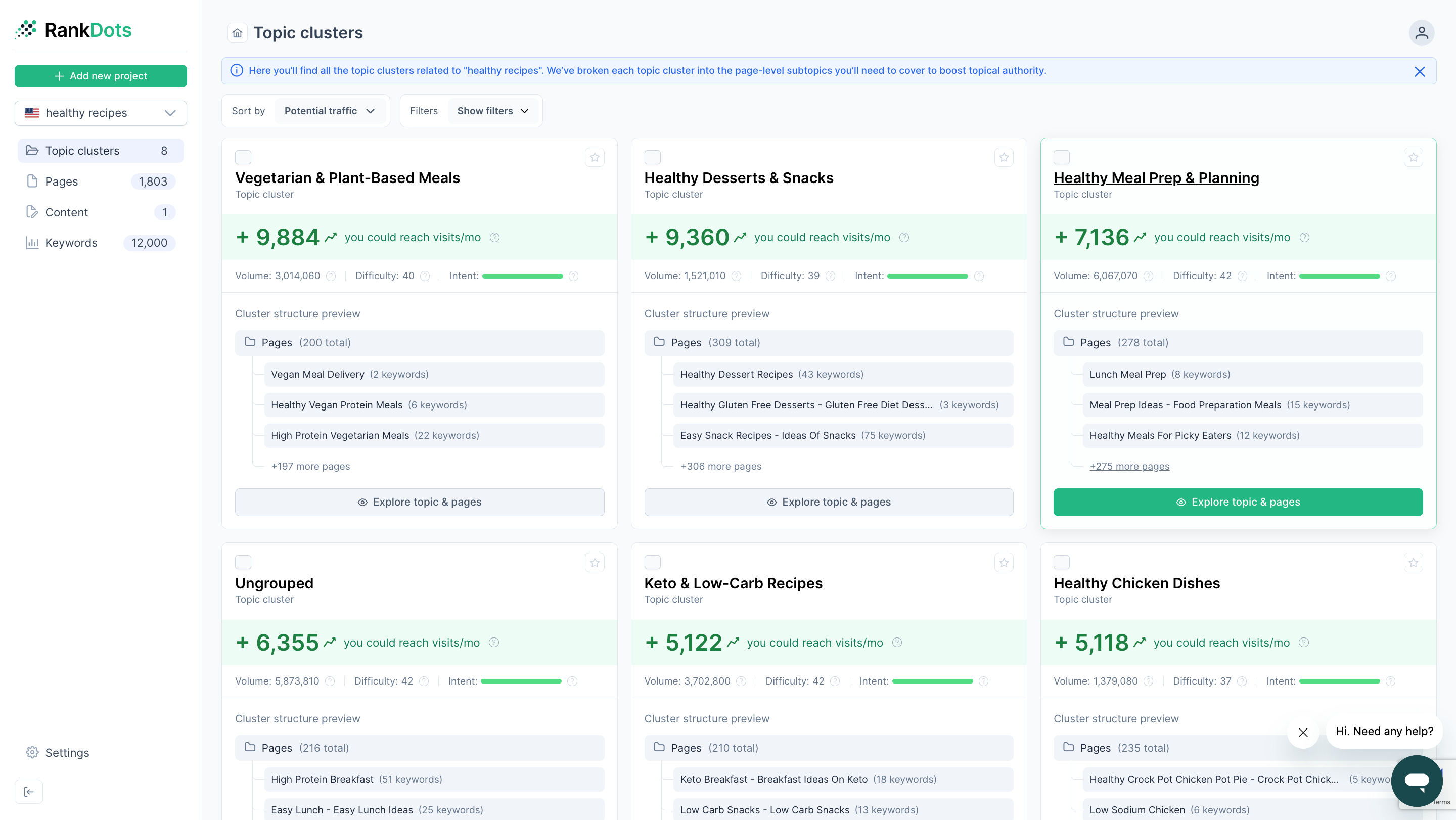Image resolution: width=1456 pixels, height=820 pixels.
Task: Check the Vegetarian & Plant-Based Meals checkbox
Action: pyautogui.click(x=243, y=157)
